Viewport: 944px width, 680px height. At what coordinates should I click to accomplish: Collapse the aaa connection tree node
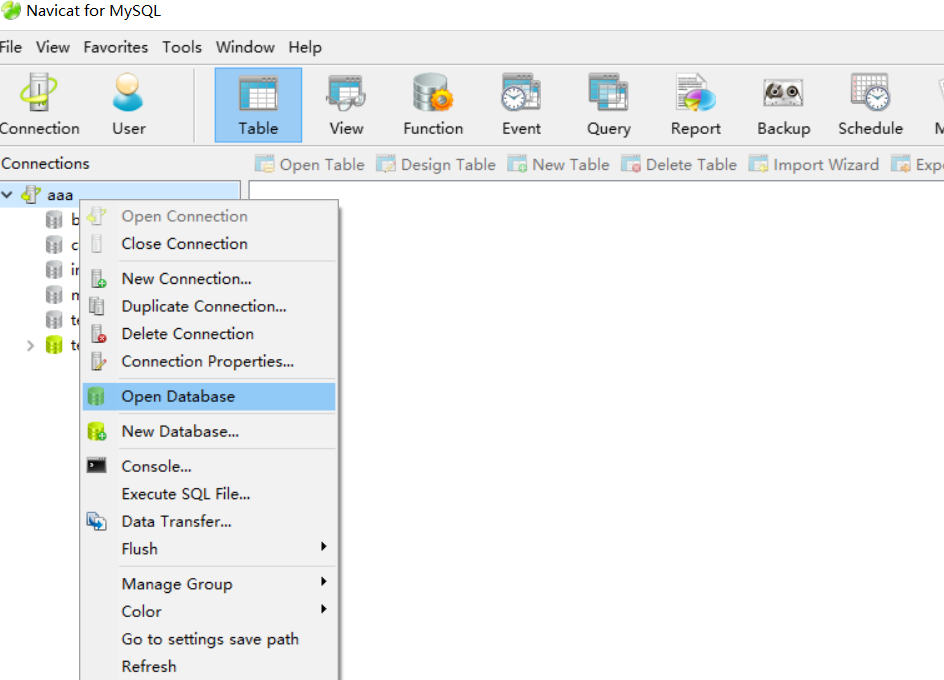(x=7, y=195)
